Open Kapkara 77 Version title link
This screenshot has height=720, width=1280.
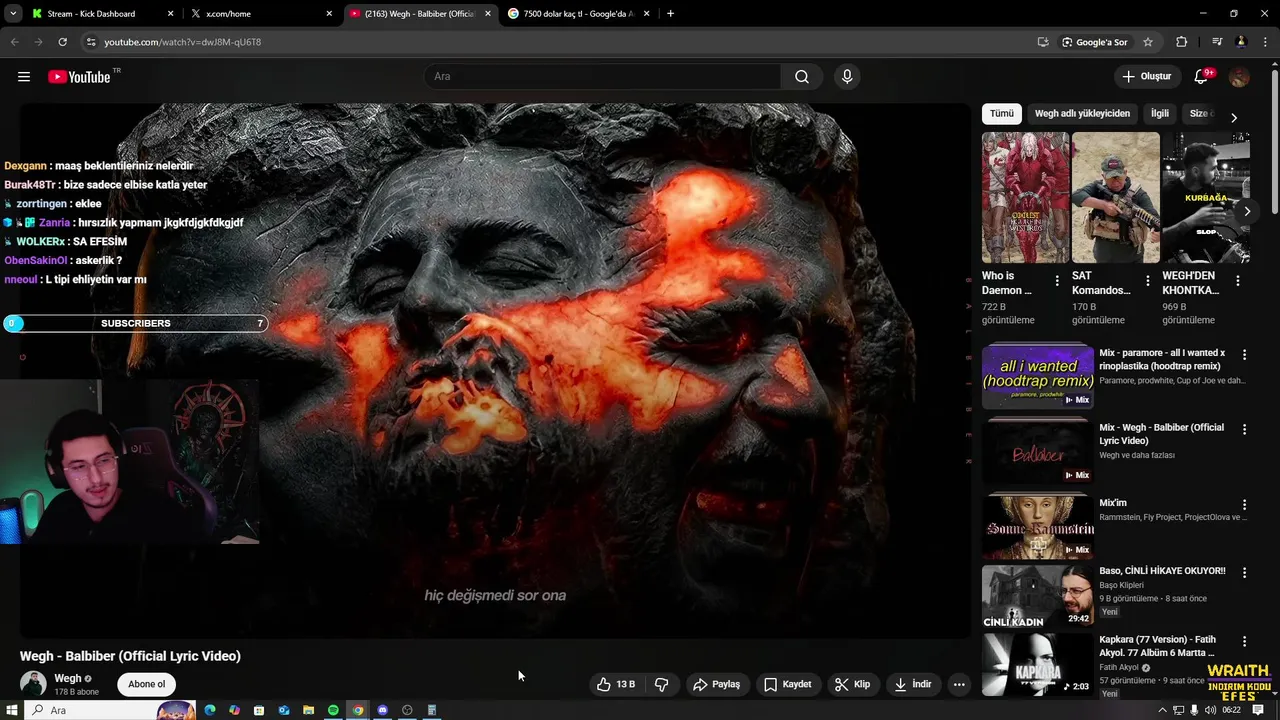[1157, 646]
